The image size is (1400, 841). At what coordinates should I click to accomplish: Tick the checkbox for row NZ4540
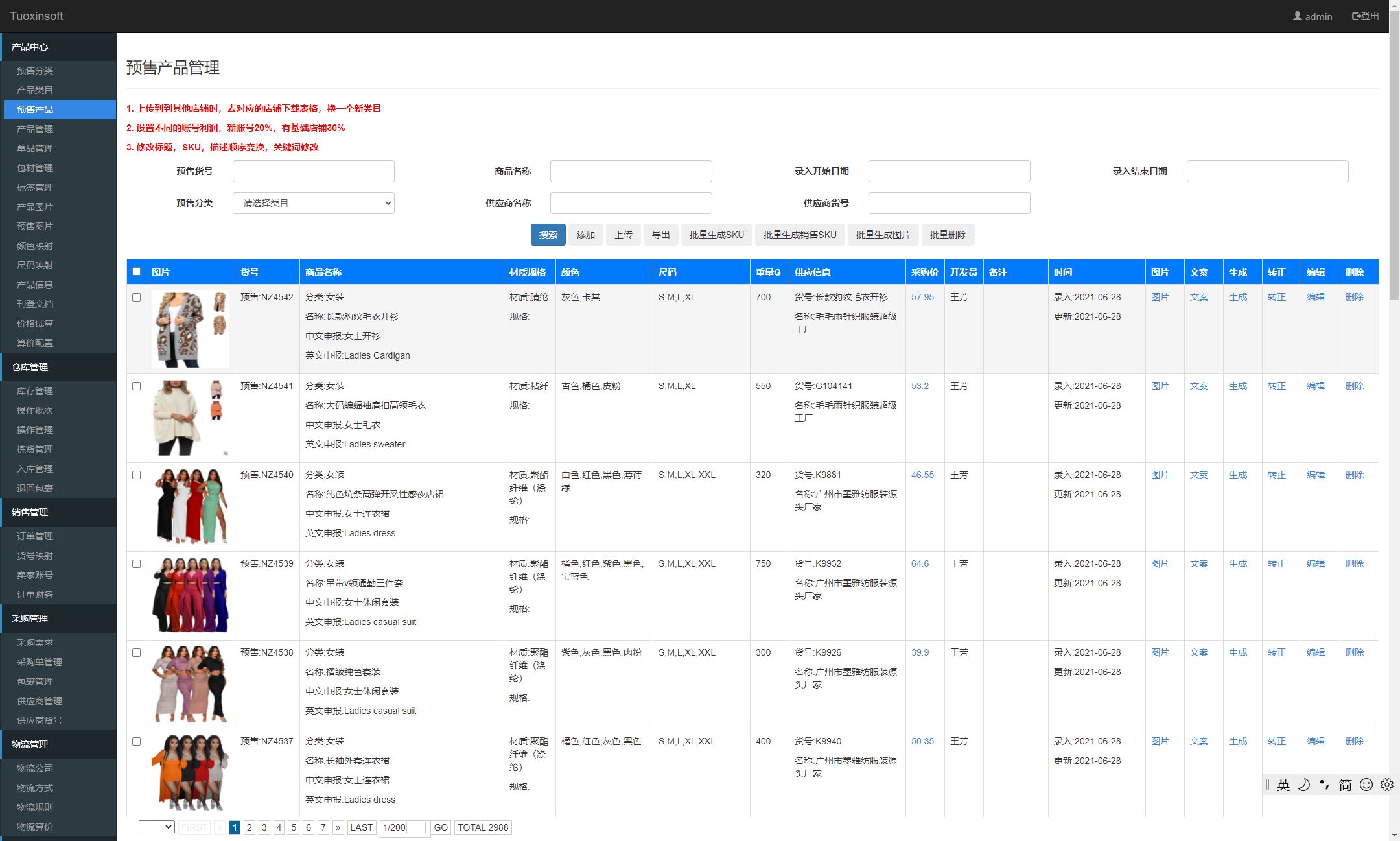click(136, 475)
